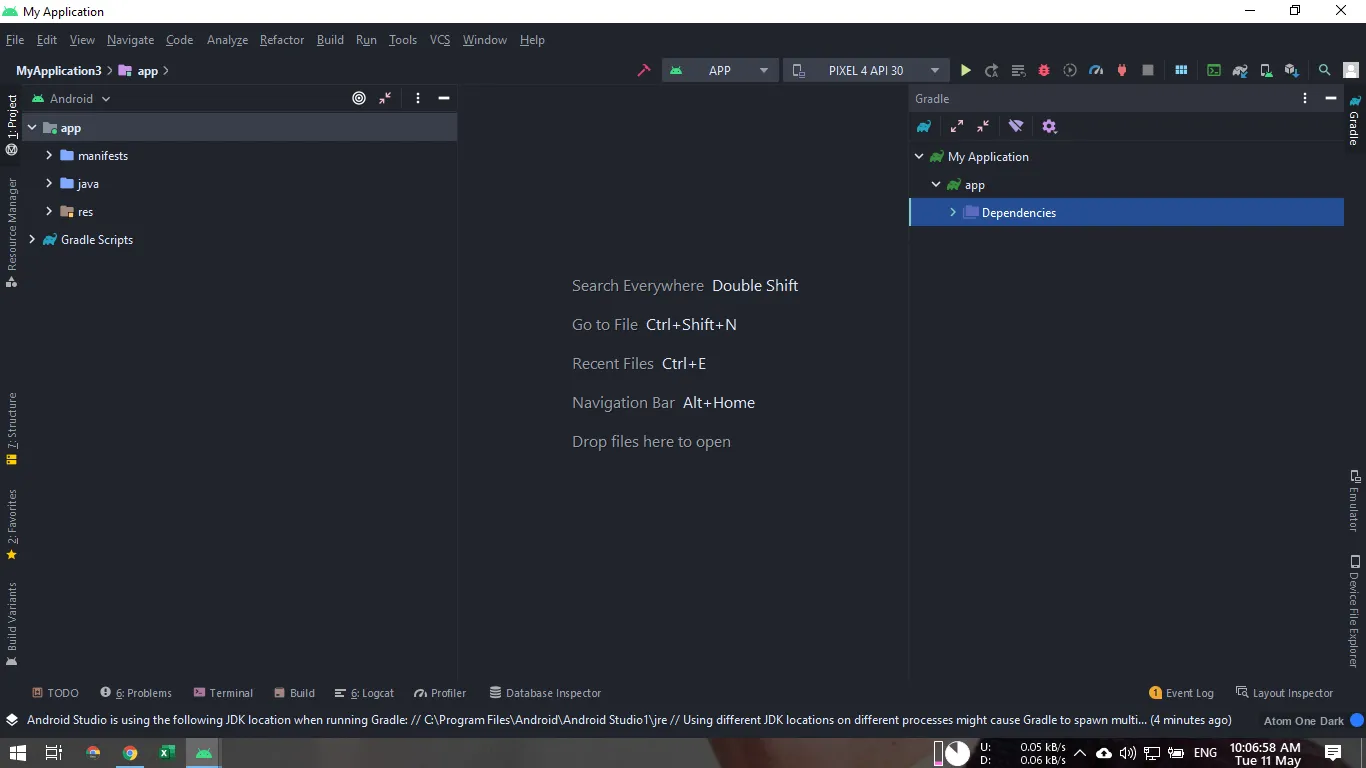Start debugging with the red bug icon
1366x768 pixels.
coord(1044,70)
